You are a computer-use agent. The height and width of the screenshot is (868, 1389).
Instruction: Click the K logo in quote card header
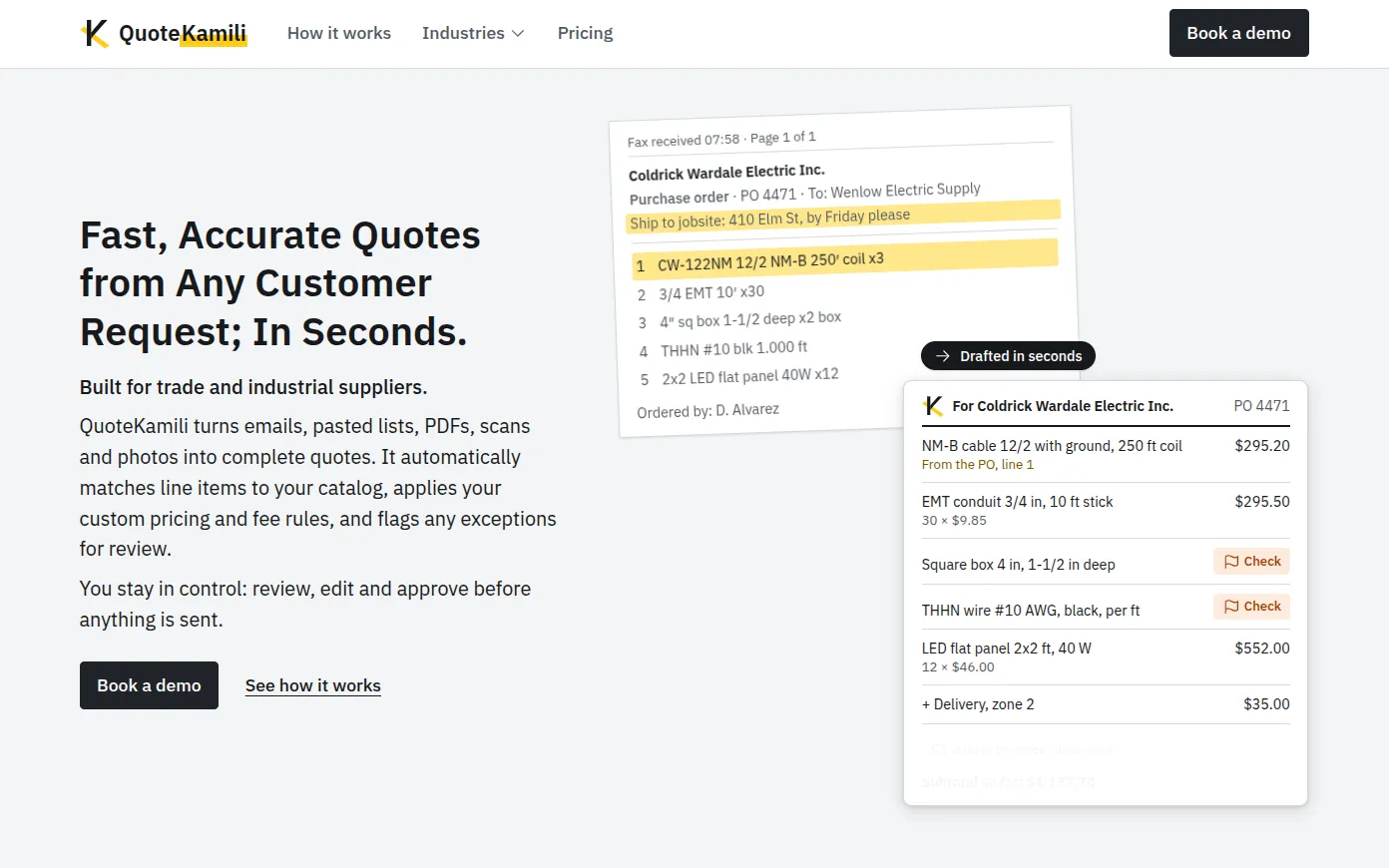[933, 406]
